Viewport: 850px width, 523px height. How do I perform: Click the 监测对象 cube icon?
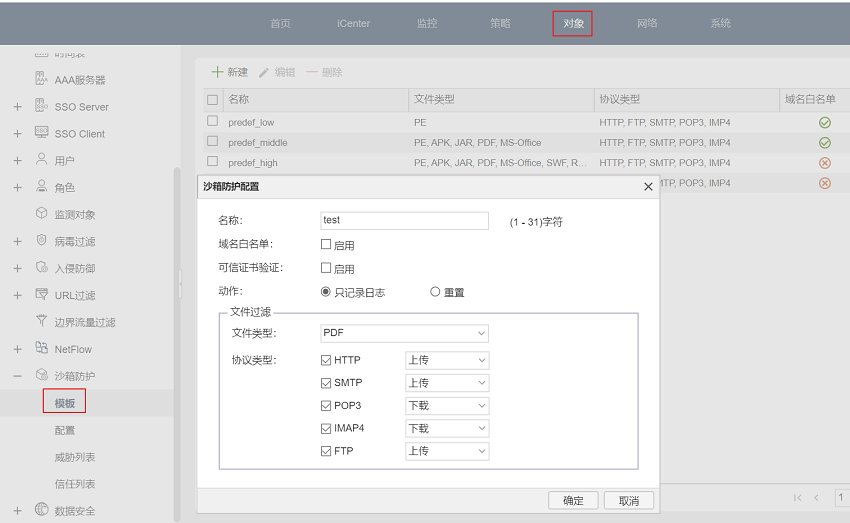pos(41,214)
